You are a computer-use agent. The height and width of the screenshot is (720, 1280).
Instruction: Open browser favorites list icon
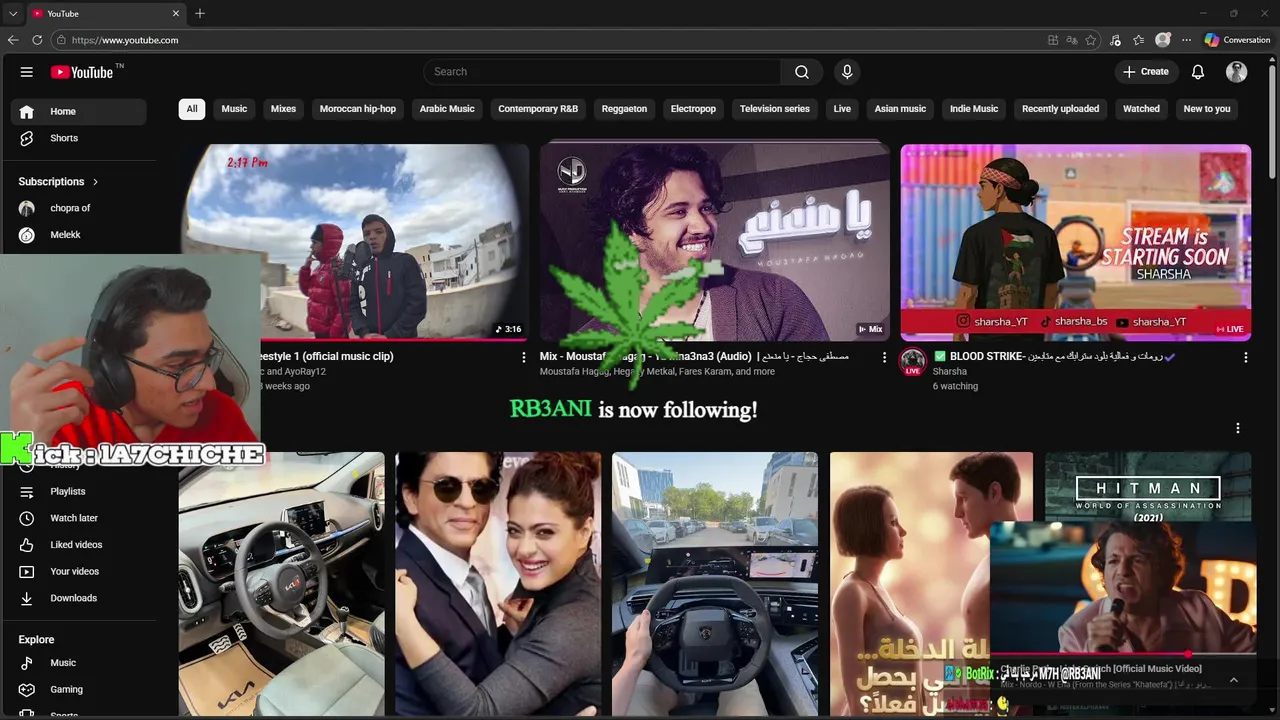click(x=1139, y=40)
